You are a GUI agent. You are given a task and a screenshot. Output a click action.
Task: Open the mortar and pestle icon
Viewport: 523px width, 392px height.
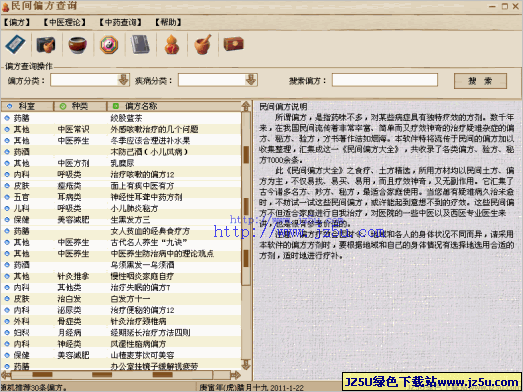[203, 44]
